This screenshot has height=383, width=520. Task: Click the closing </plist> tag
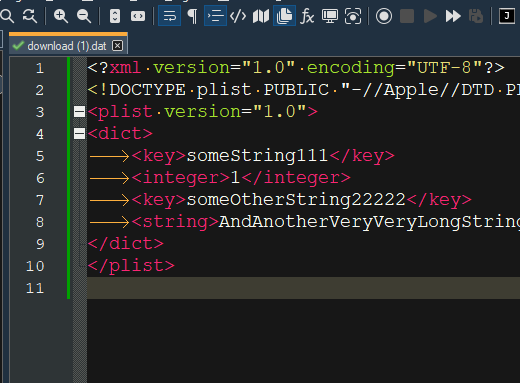131,266
